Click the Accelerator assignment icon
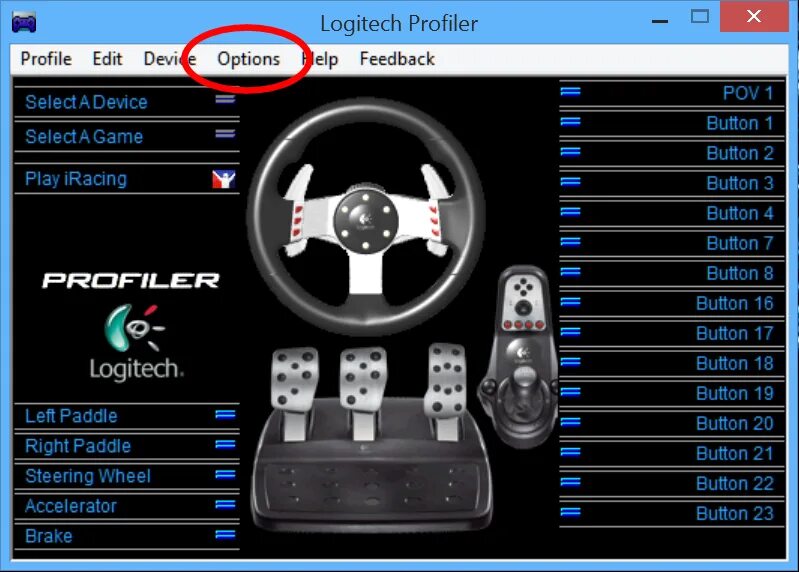The height and width of the screenshot is (572, 799). point(225,504)
